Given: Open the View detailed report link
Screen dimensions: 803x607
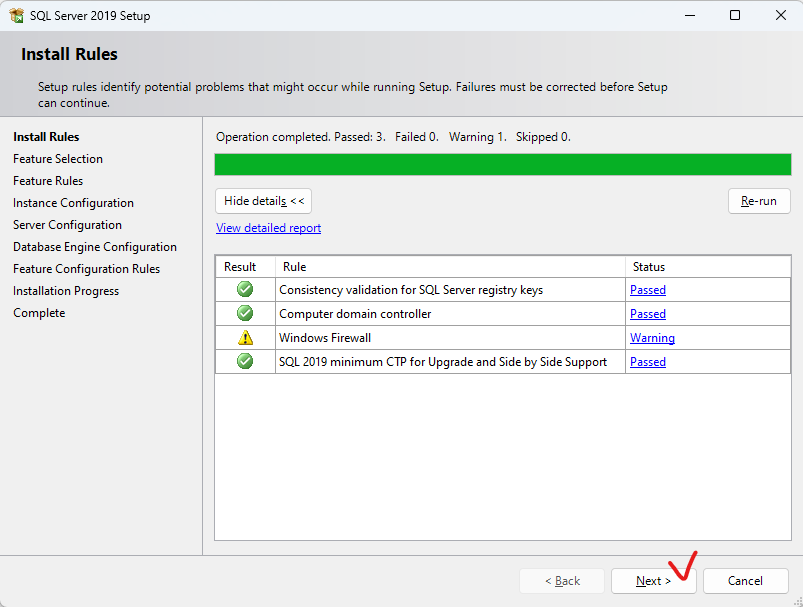Looking at the screenshot, I should [x=268, y=228].
